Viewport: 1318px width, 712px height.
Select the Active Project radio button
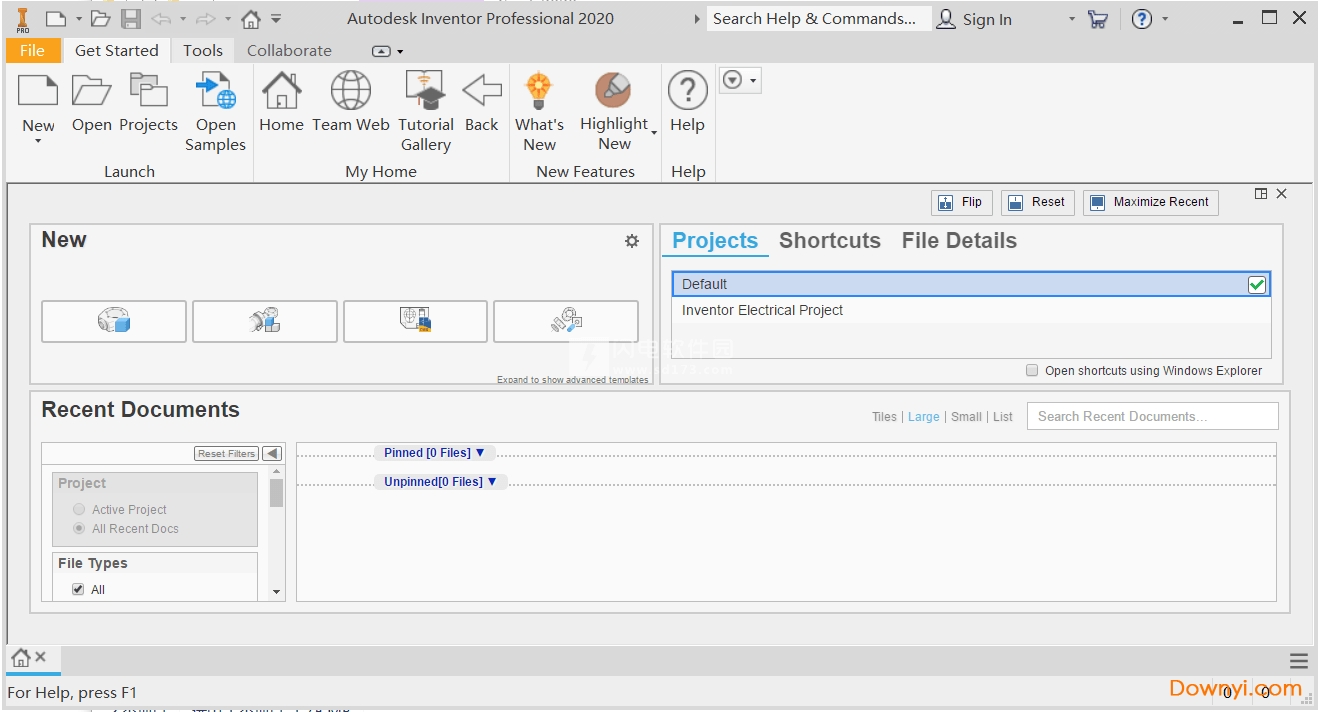pyautogui.click(x=79, y=509)
